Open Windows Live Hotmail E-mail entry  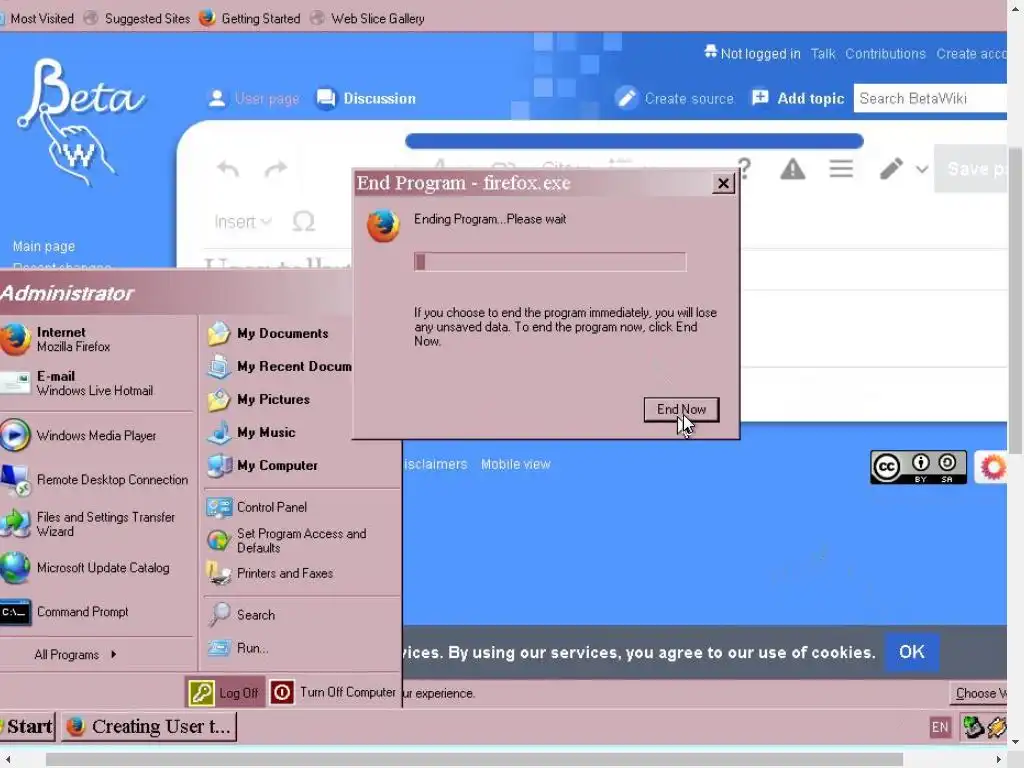tap(77, 383)
